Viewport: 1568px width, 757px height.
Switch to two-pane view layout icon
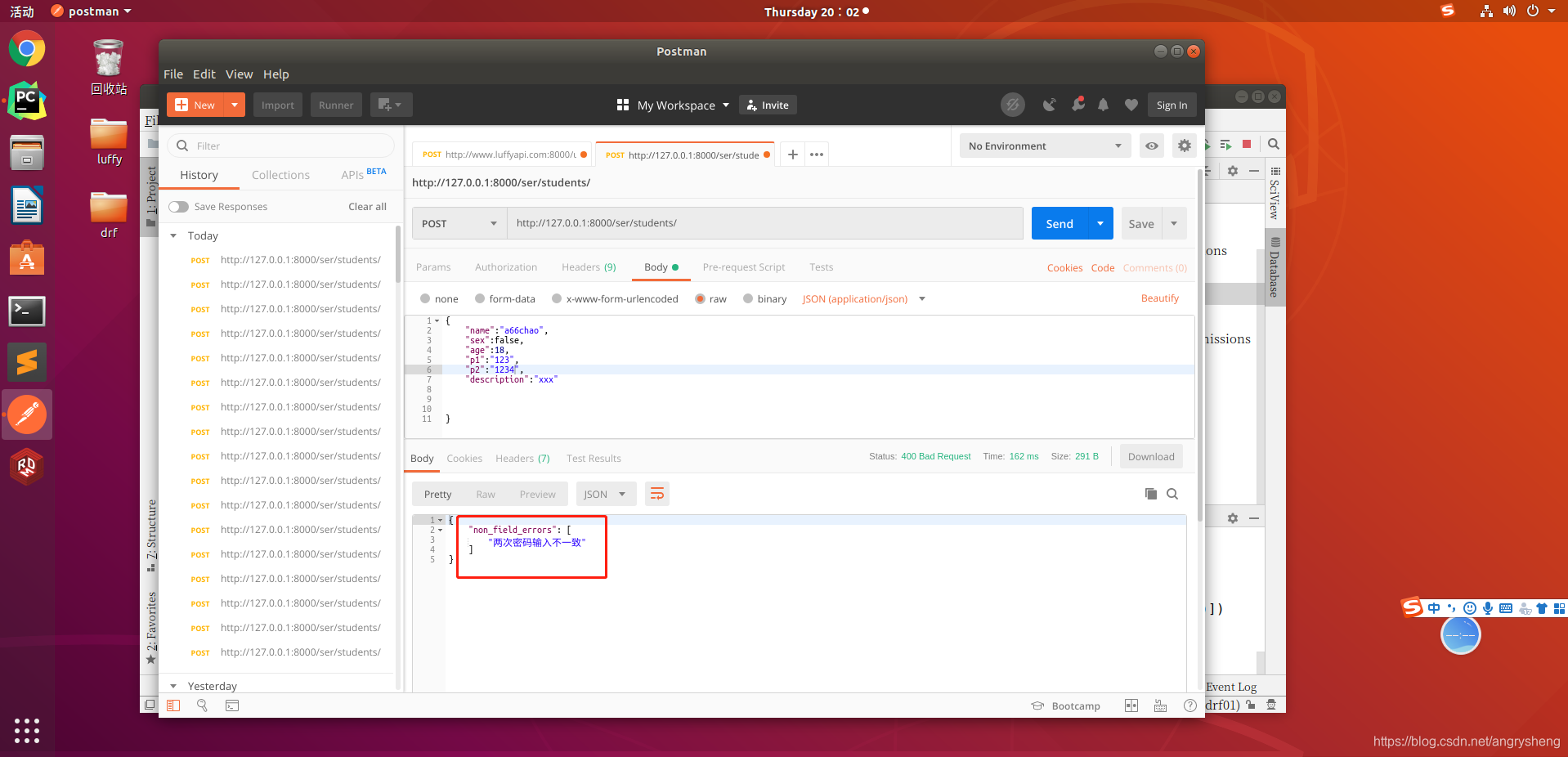(x=1131, y=705)
